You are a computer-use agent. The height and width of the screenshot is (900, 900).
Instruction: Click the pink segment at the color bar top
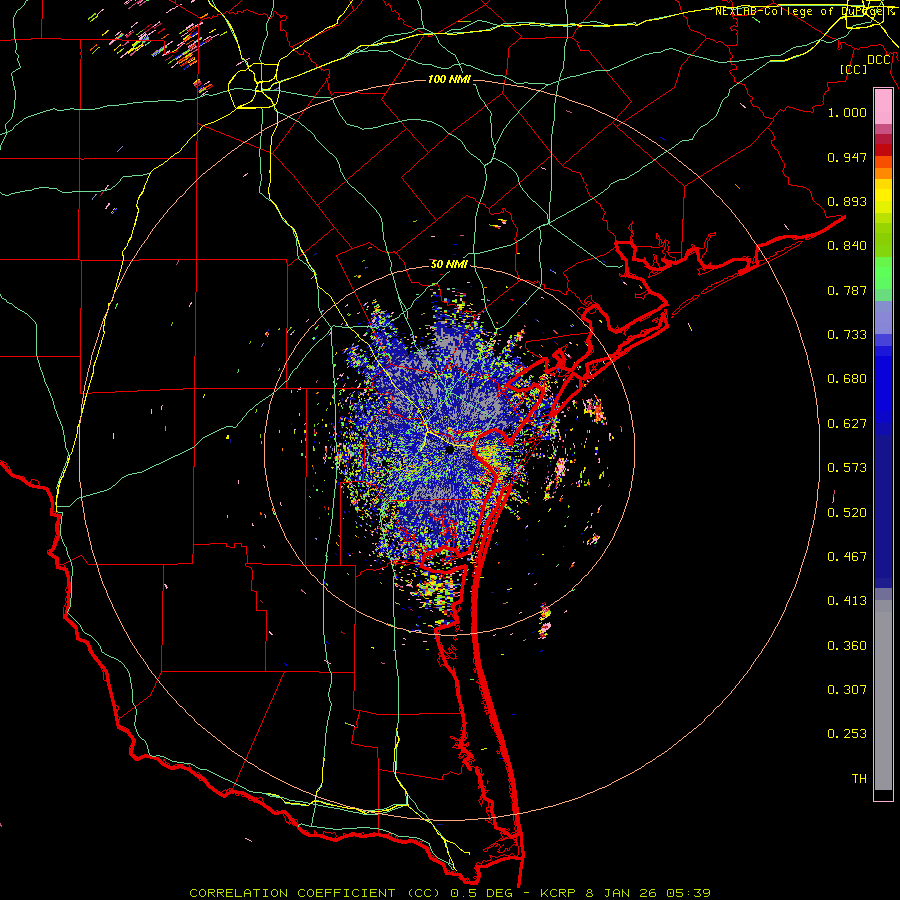click(883, 106)
